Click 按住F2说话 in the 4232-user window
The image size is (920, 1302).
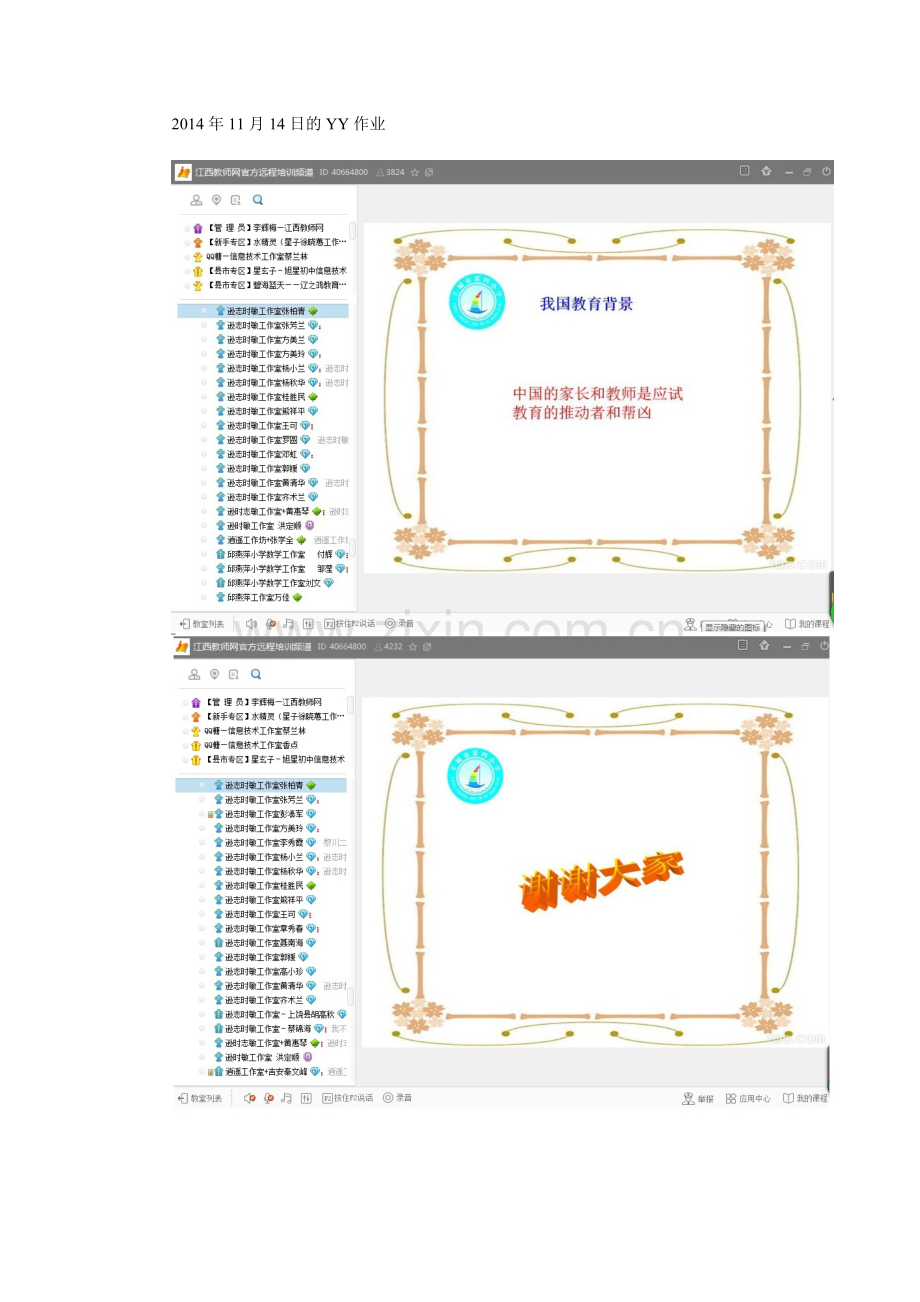347,1098
